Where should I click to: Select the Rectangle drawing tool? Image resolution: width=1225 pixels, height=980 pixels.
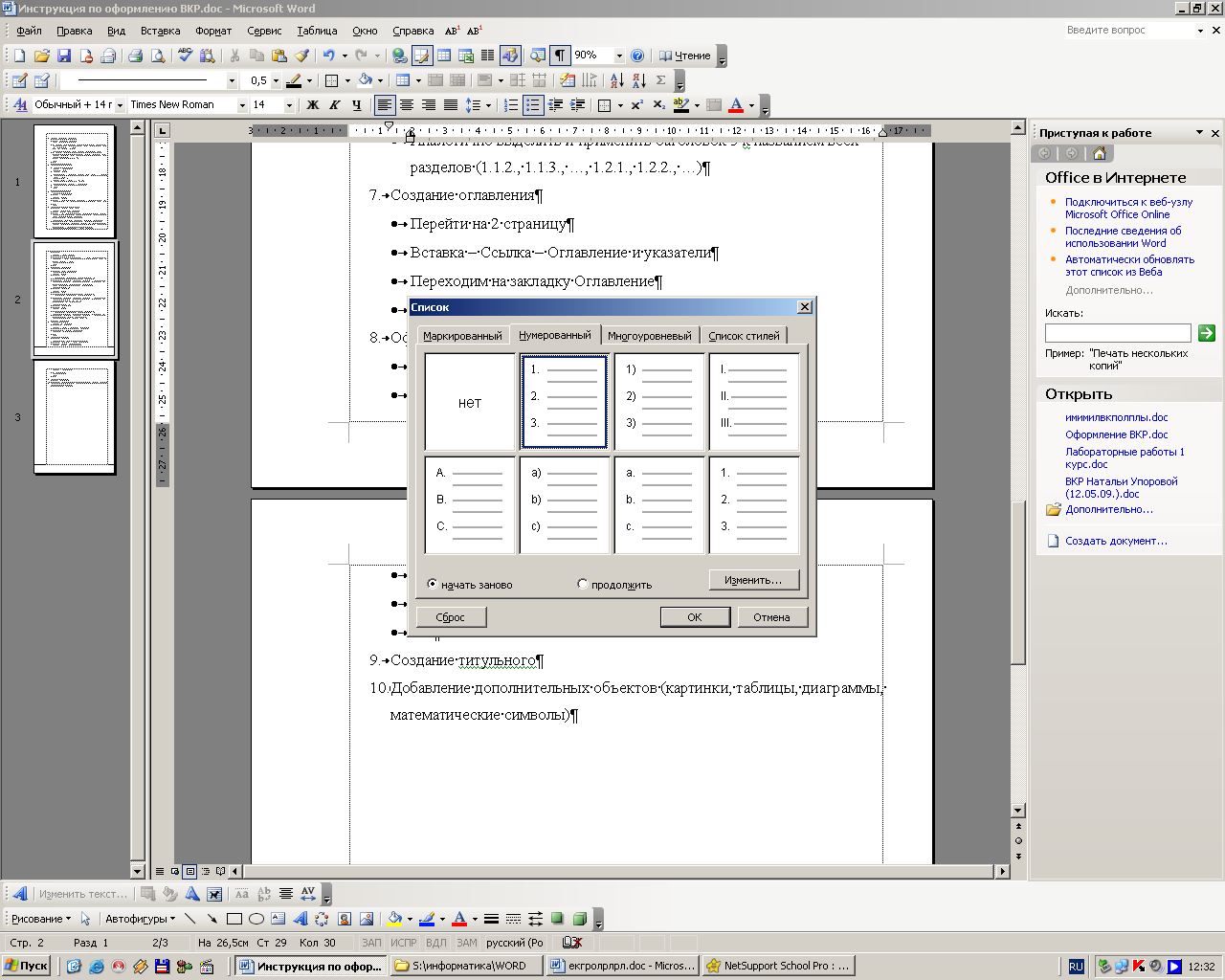pyautogui.click(x=234, y=919)
